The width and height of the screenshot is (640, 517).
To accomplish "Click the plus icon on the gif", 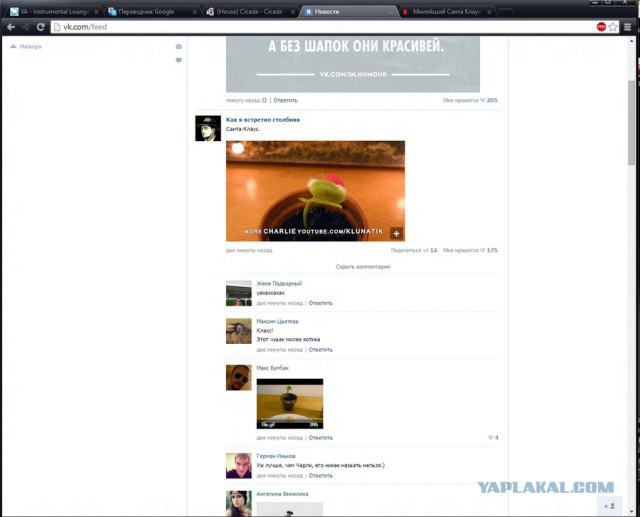I will click(x=396, y=233).
